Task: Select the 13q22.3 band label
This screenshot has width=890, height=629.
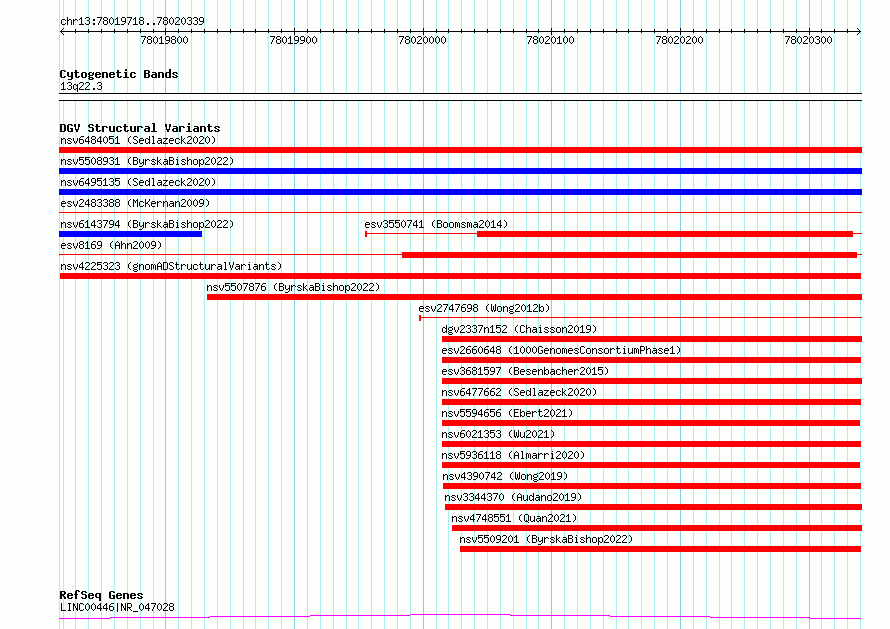Action: click(81, 86)
